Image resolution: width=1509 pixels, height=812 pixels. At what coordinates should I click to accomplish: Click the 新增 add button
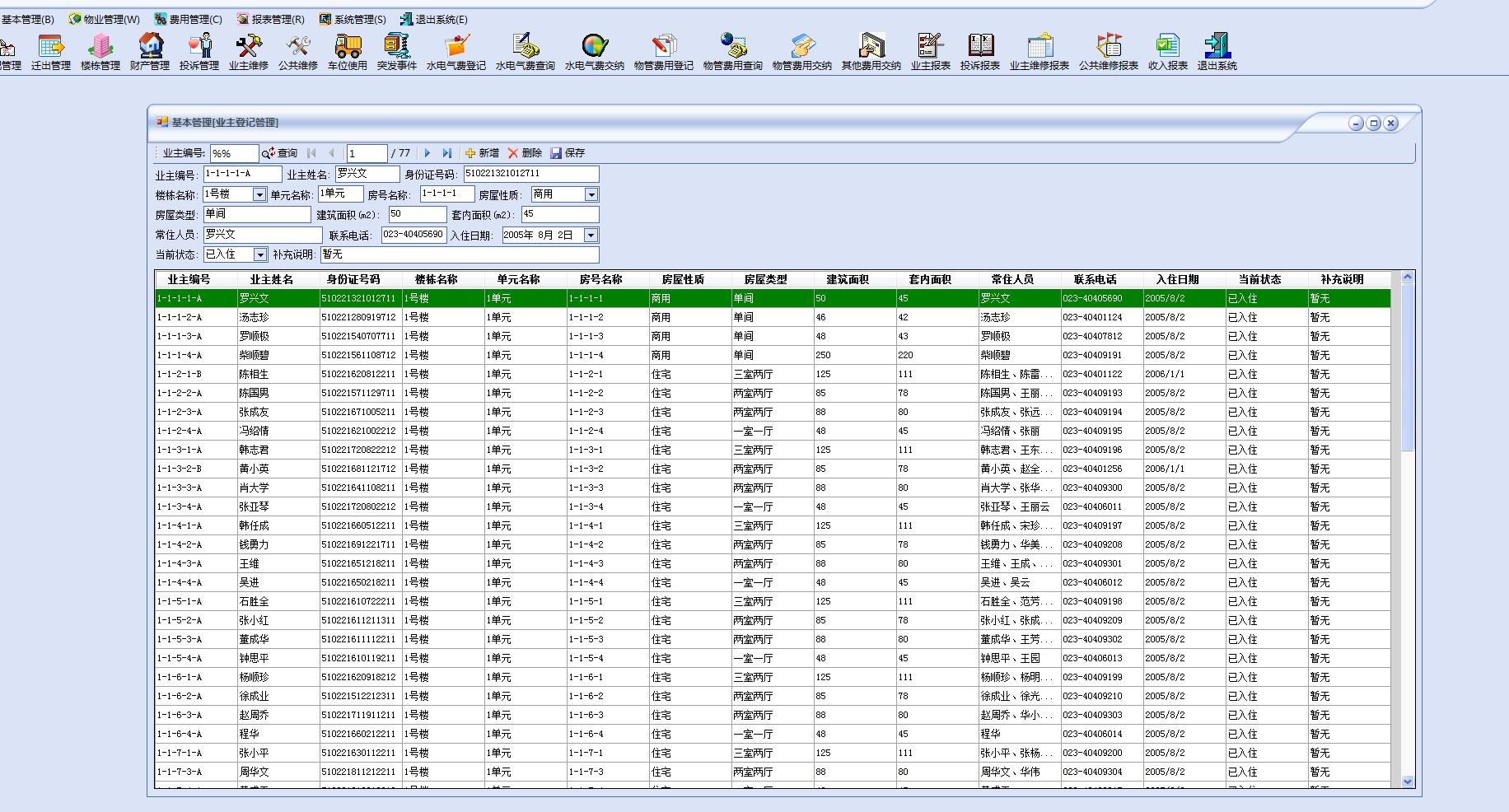(483, 153)
